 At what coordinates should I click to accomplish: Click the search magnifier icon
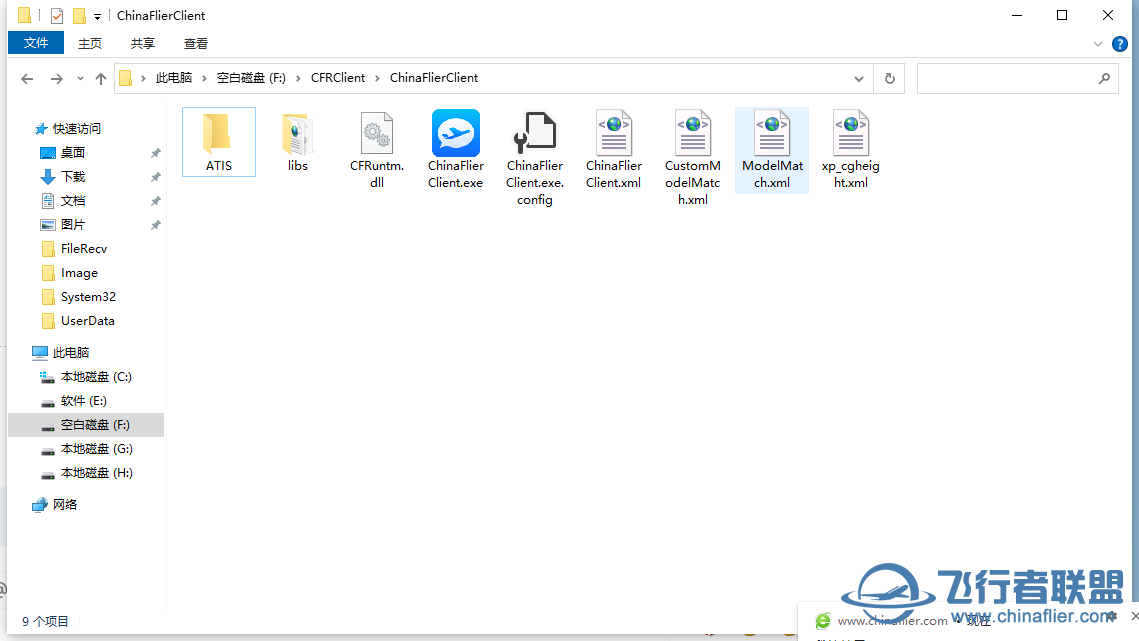(1104, 78)
